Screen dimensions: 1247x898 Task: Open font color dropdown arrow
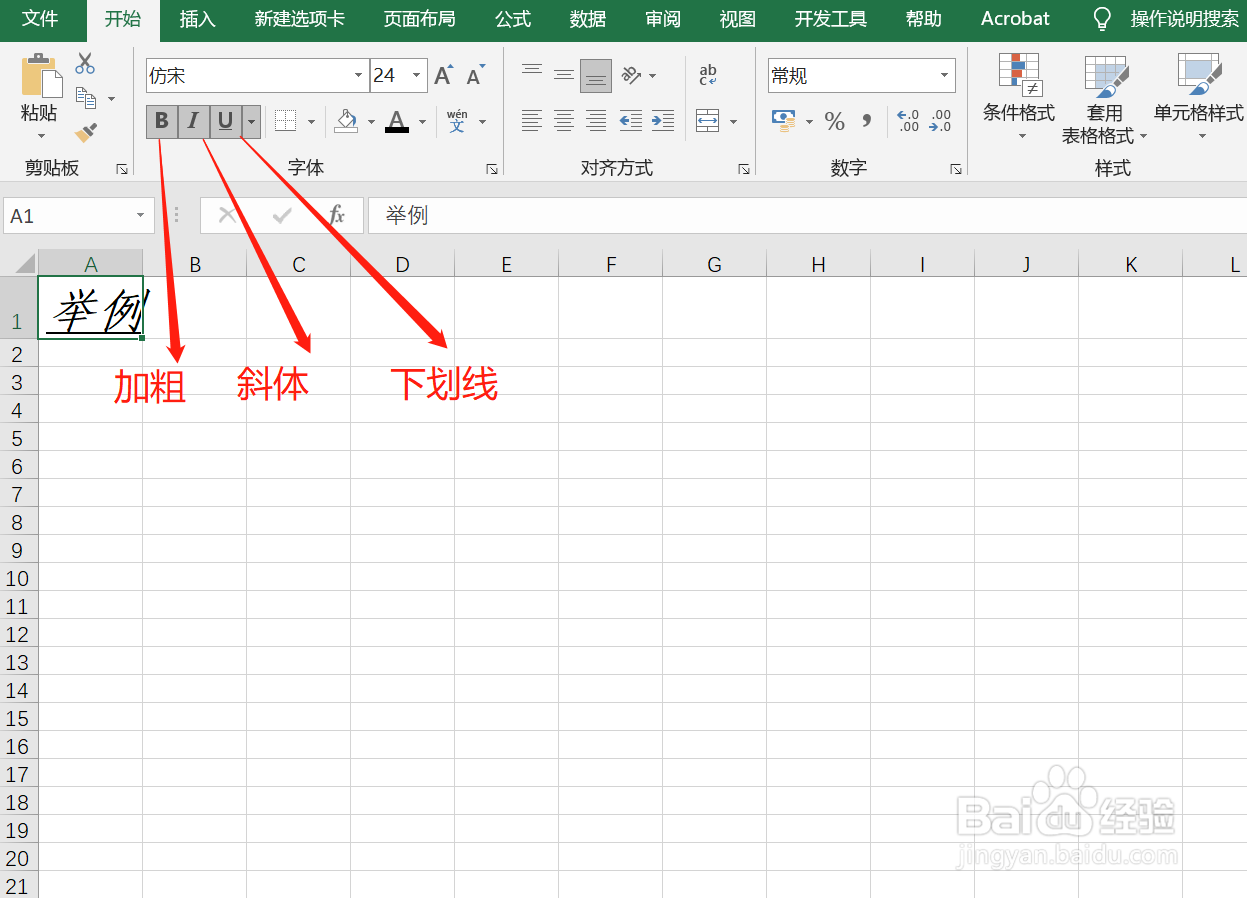point(422,122)
